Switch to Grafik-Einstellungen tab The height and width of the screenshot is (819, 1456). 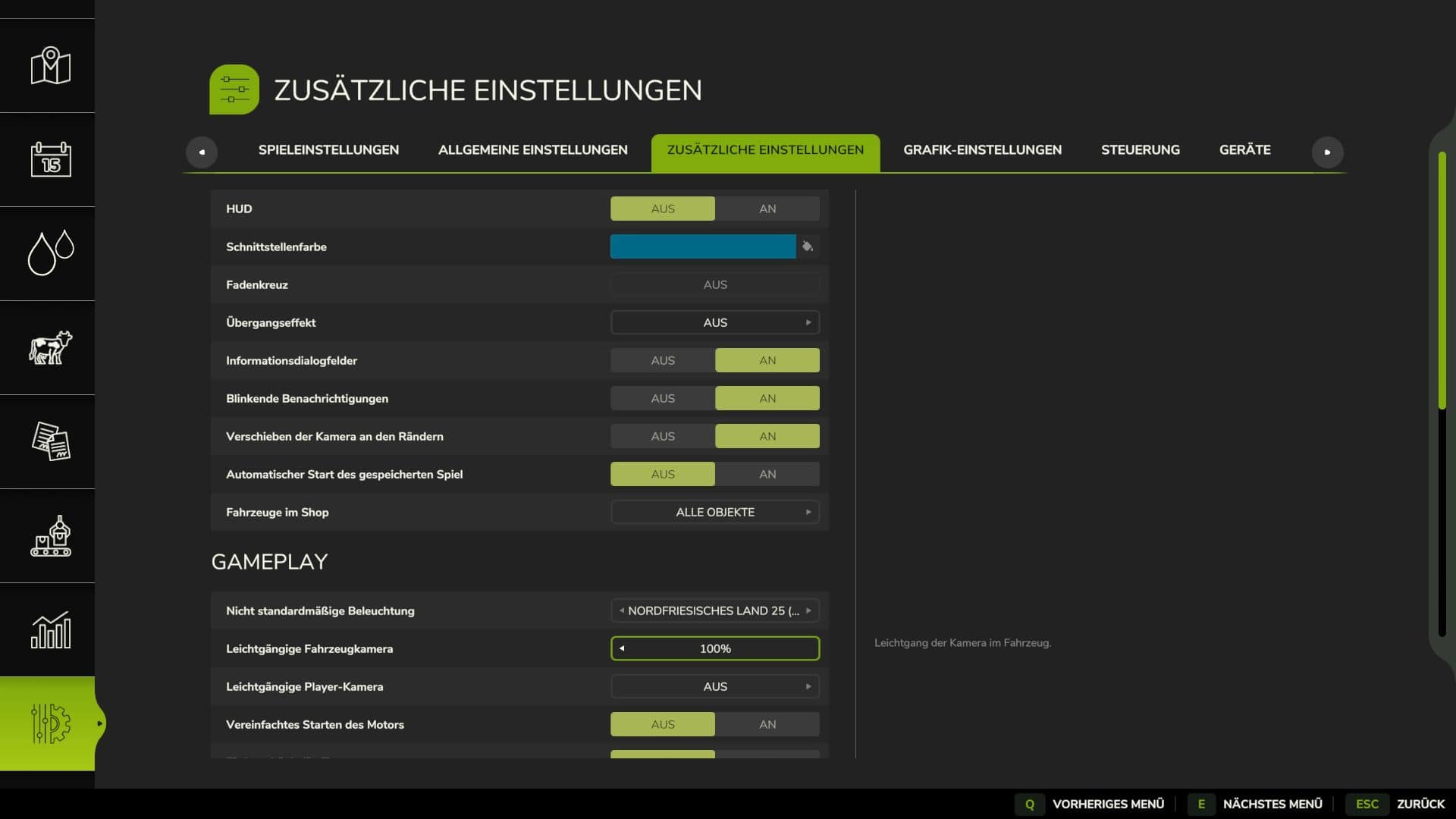[982, 150]
